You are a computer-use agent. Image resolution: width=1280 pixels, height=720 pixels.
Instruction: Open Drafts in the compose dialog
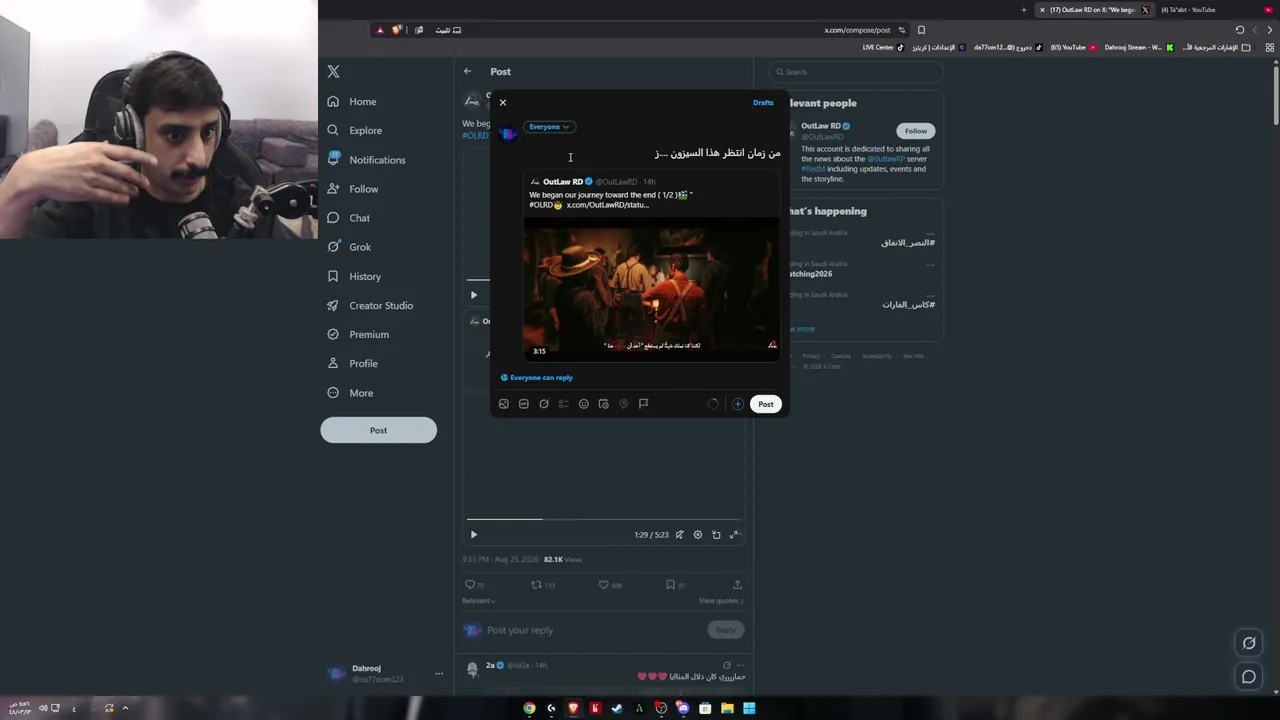click(763, 102)
